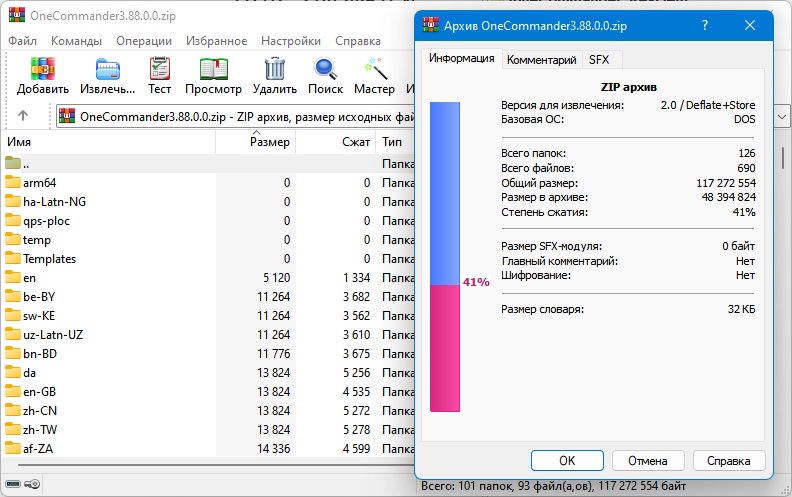Screen dimensions: 792x497
Task: Click the key password icon in status bar
Action: (x=32, y=484)
